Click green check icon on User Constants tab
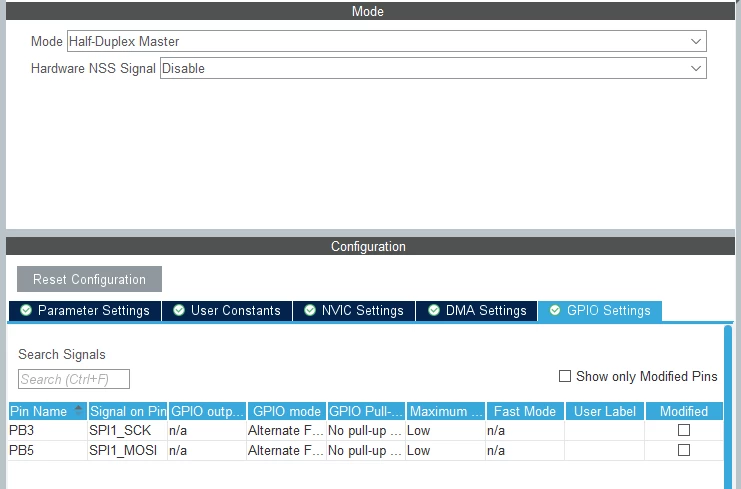The image size is (741, 489). tap(179, 310)
